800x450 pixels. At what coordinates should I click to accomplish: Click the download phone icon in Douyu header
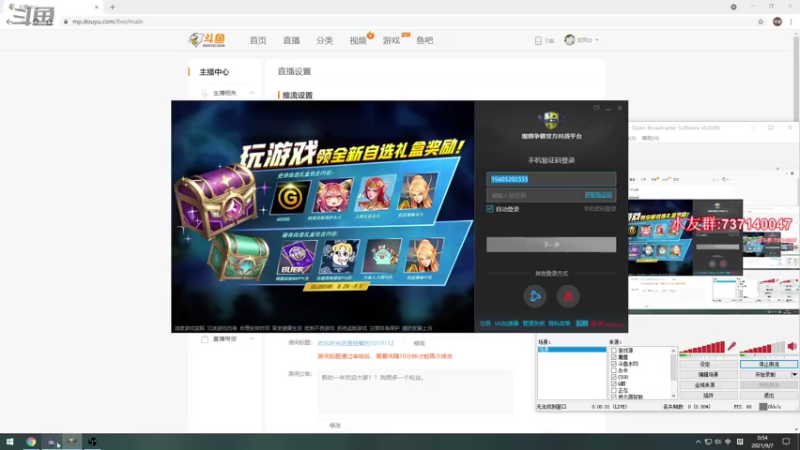point(538,41)
